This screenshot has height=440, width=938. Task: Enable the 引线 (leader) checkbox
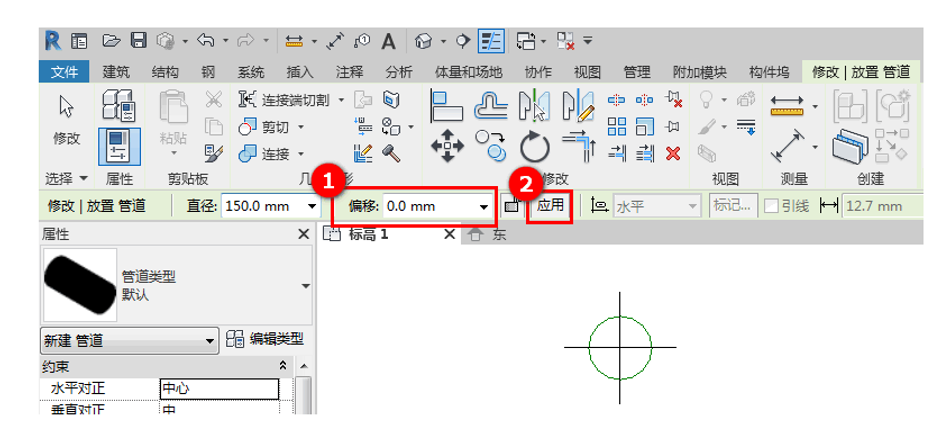(x=772, y=206)
